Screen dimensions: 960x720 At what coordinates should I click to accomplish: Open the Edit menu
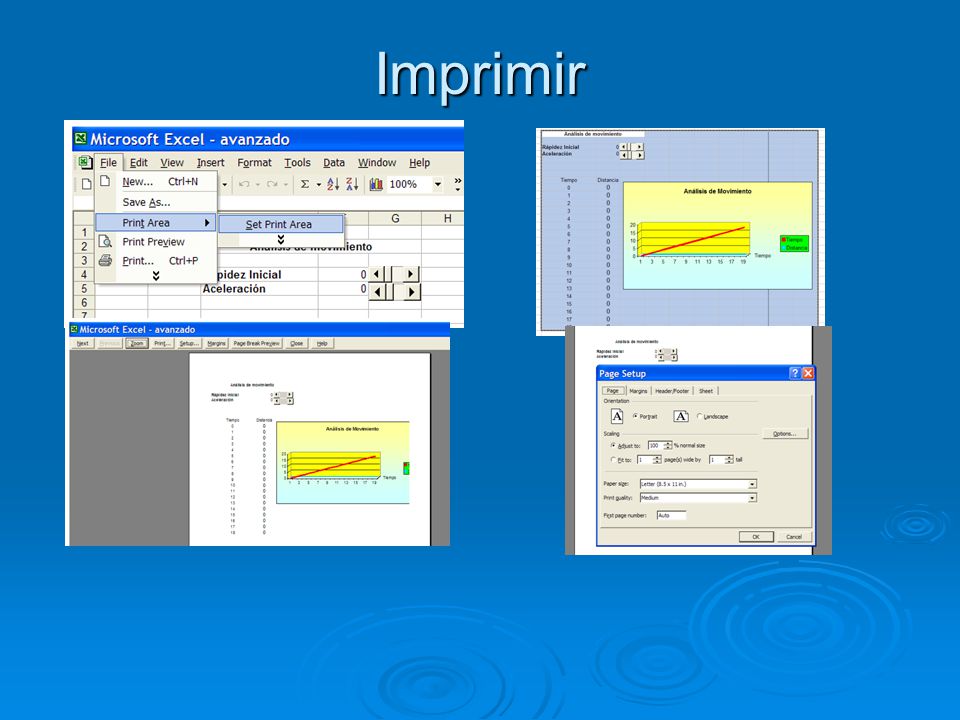(138, 163)
